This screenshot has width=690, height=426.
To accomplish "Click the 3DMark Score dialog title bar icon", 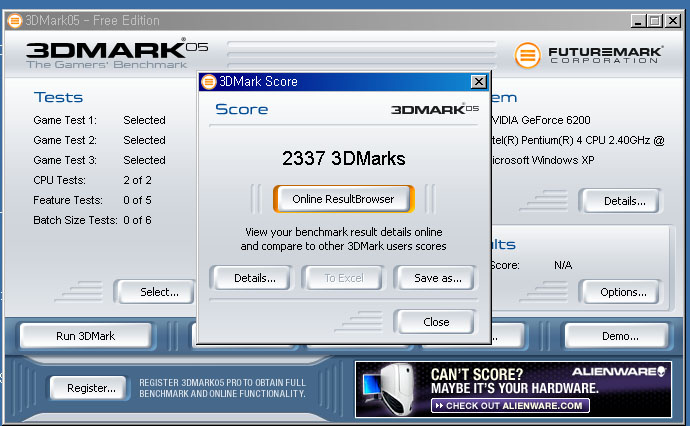I will point(209,82).
